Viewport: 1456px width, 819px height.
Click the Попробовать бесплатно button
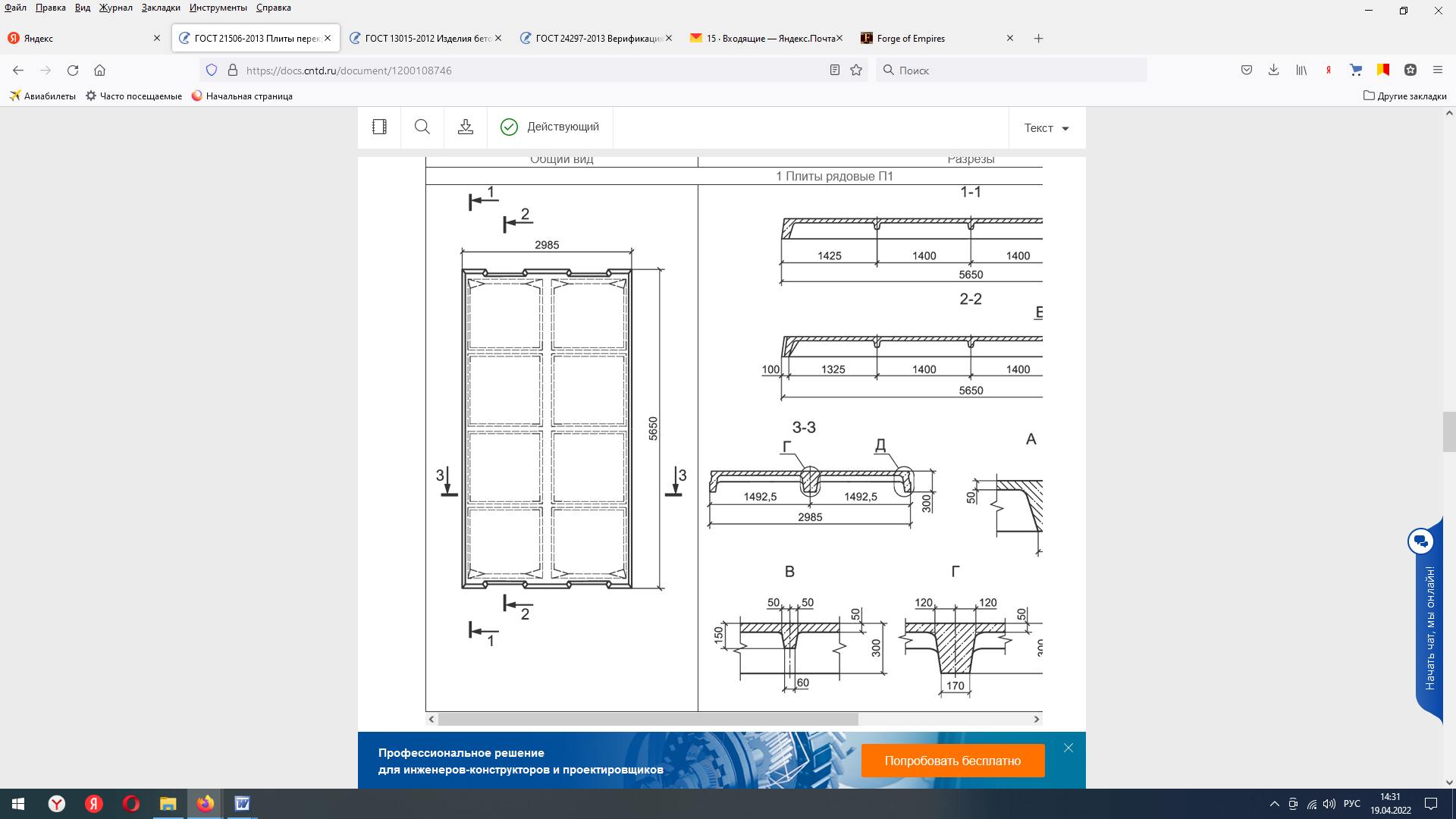point(952,761)
